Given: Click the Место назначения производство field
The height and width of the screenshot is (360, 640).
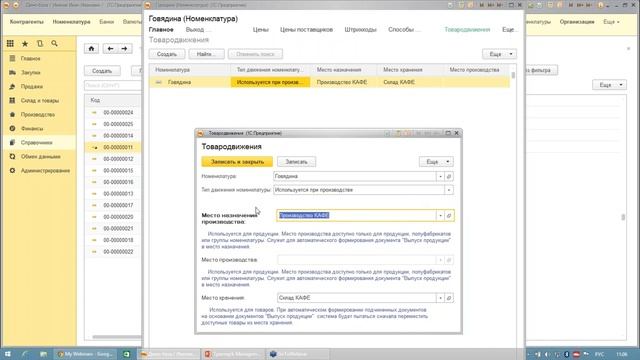Looking at the screenshot, I should tap(356, 215).
